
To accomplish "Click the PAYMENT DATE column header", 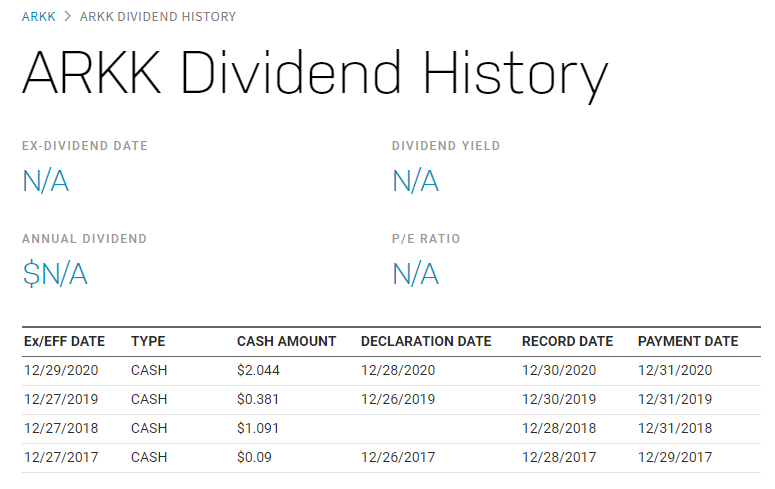I will (688, 342).
